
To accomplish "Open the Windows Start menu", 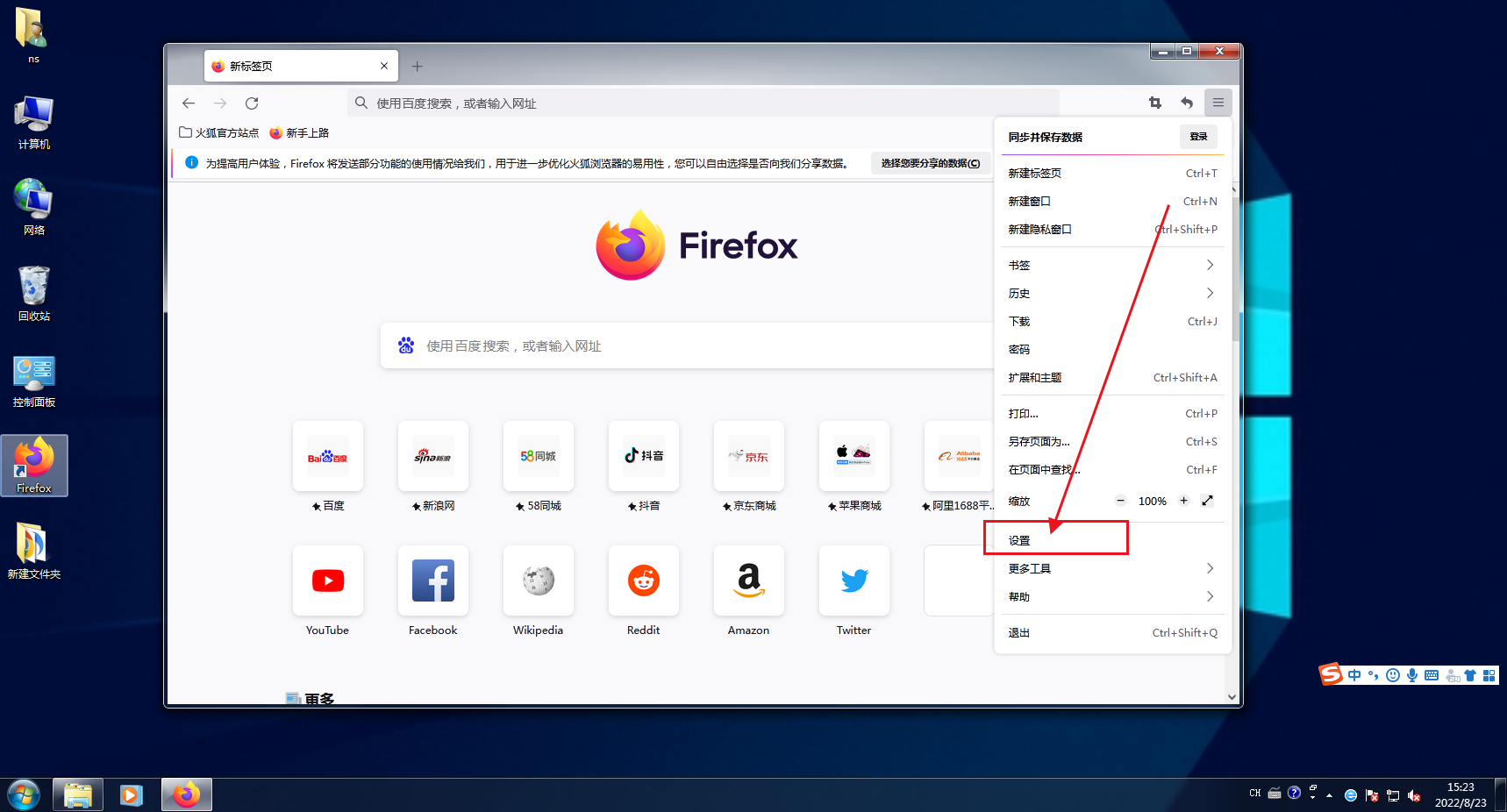I will (24, 795).
